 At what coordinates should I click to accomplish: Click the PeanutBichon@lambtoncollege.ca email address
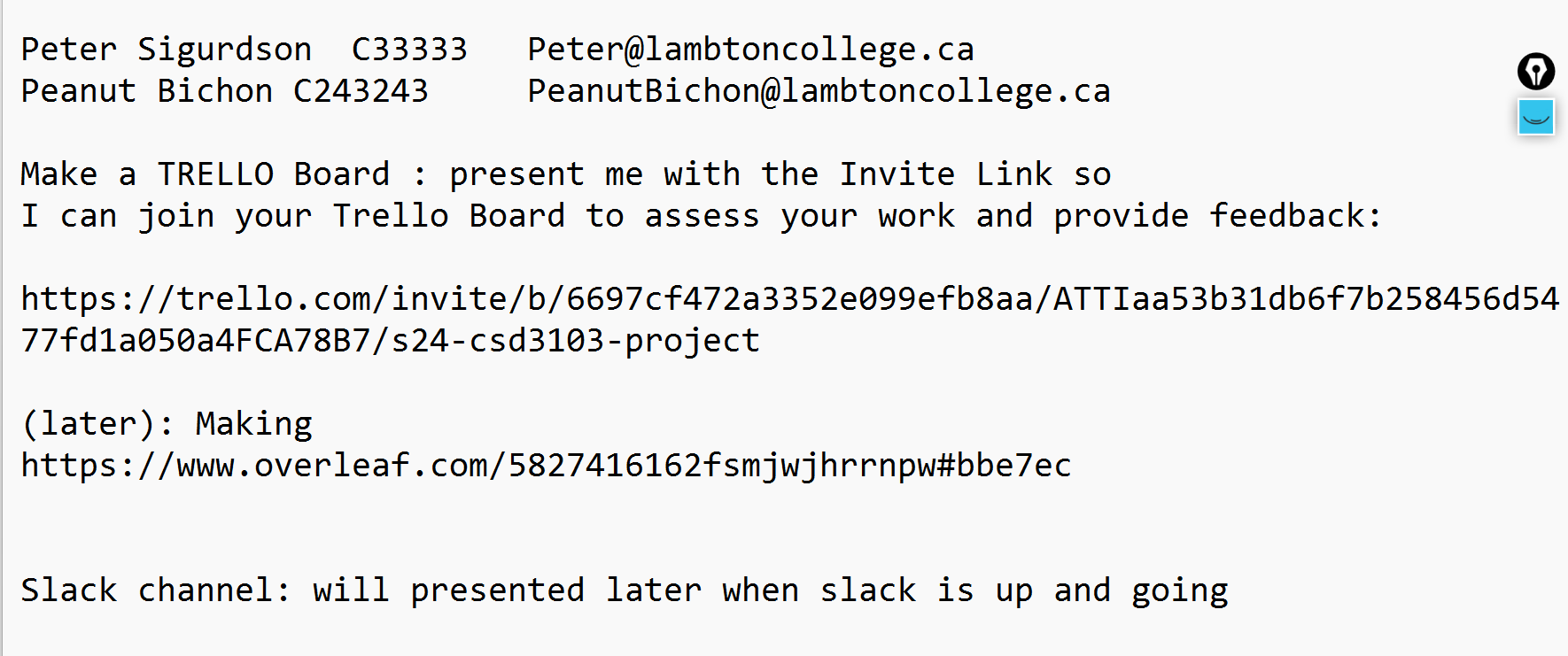(x=819, y=90)
